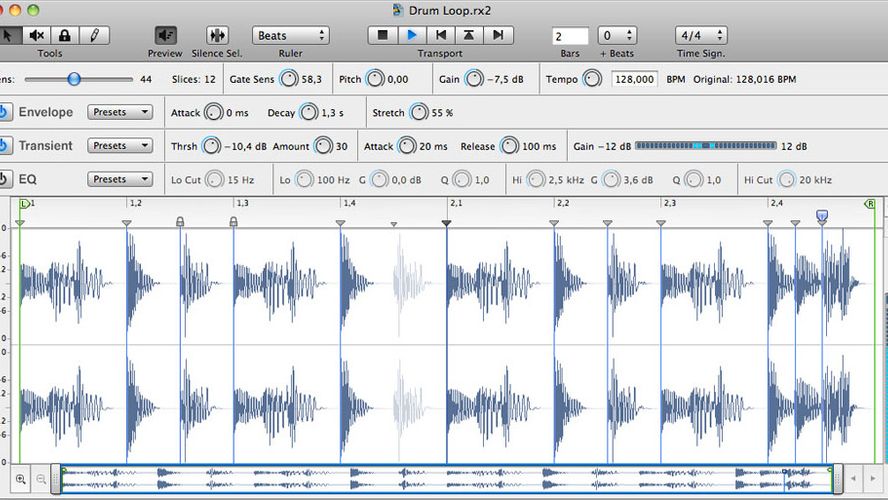Click the Sensitivity slider handle
The height and width of the screenshot is (500, 888).
click(74, 79)
